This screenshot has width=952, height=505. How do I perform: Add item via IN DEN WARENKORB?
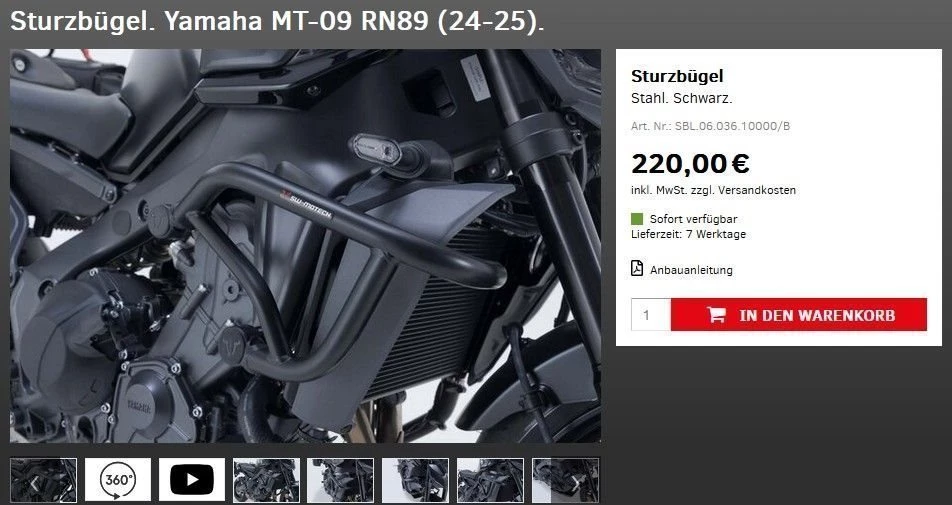799,314
